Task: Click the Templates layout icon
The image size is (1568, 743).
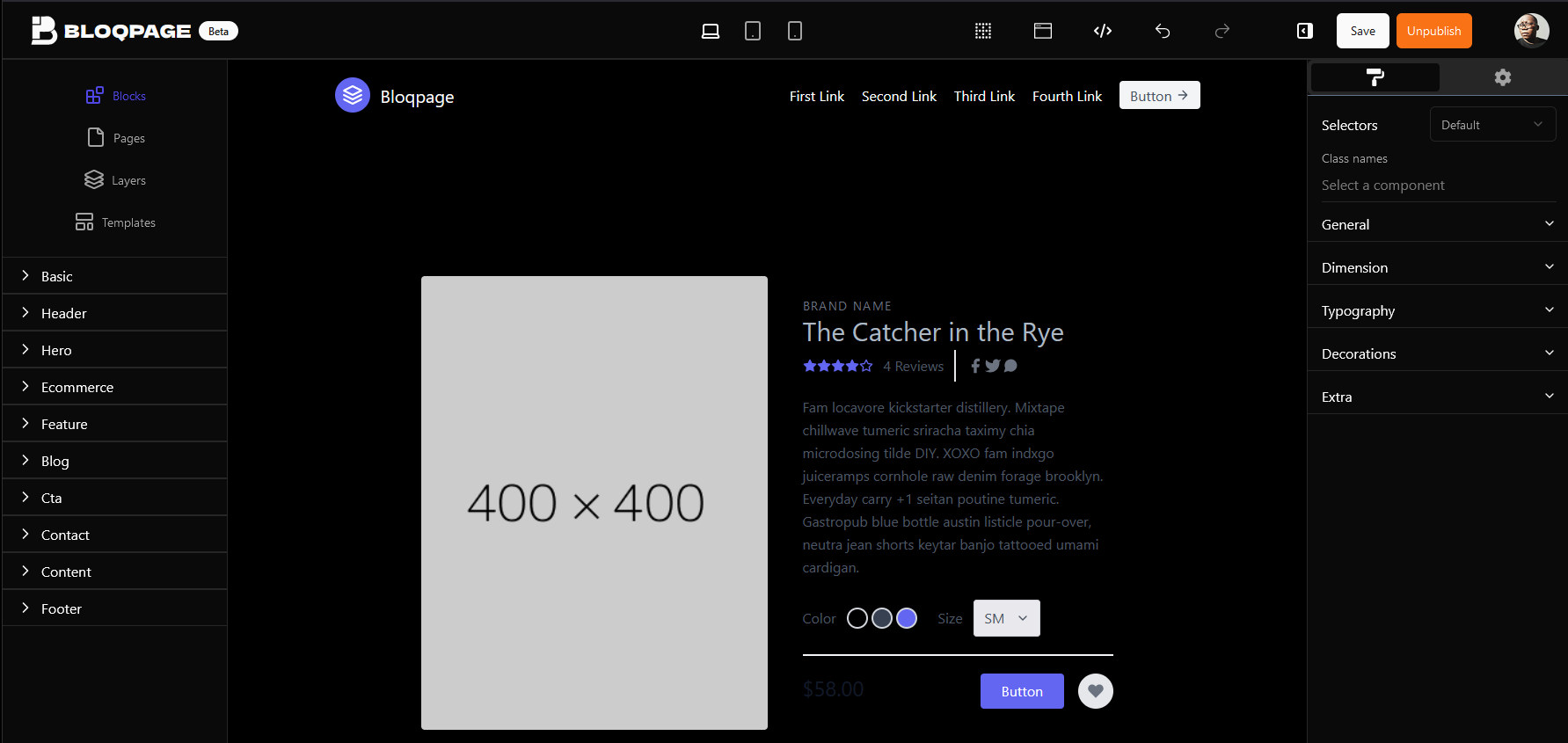Action: tap(84, 222)
